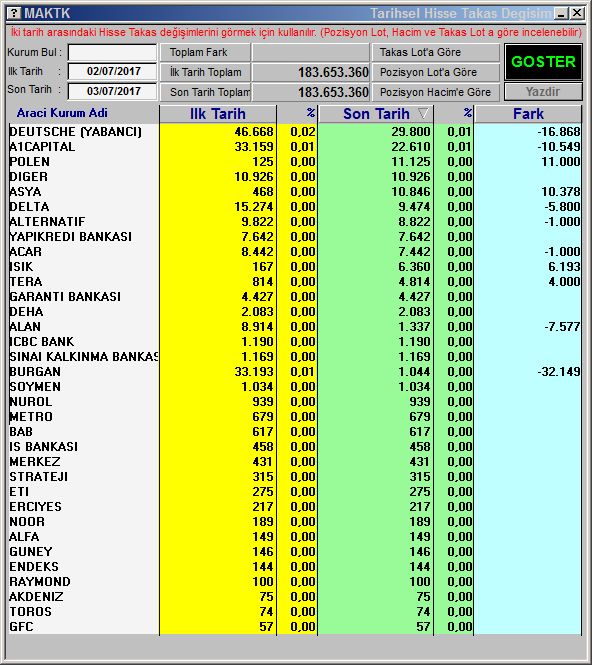The height and width of the screenshot is (665, 592).
Task: Select Pozisyon Lot'a Göre option
Action: click(x=436, y=72)
